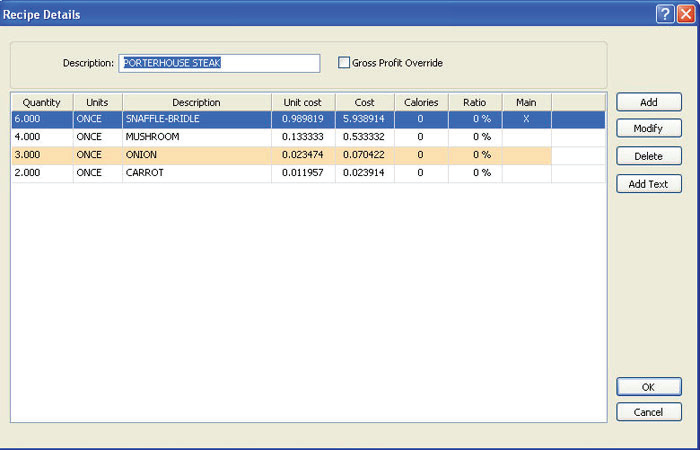Click the Calories column header

tap(421, 102)
